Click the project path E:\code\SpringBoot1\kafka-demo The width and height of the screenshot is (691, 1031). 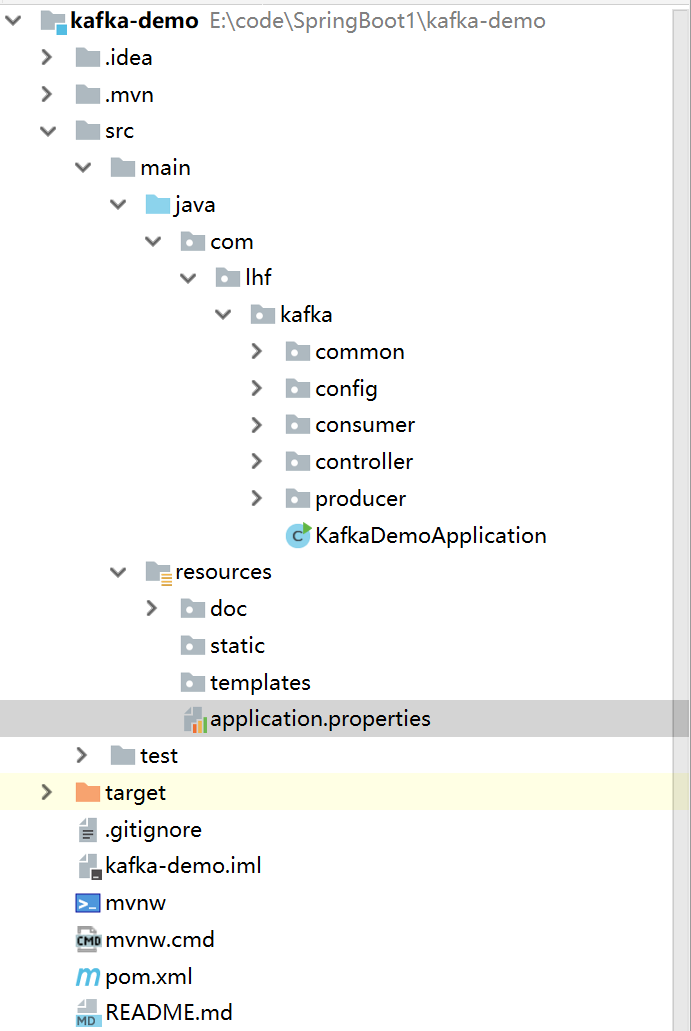(x=377, y=20)
